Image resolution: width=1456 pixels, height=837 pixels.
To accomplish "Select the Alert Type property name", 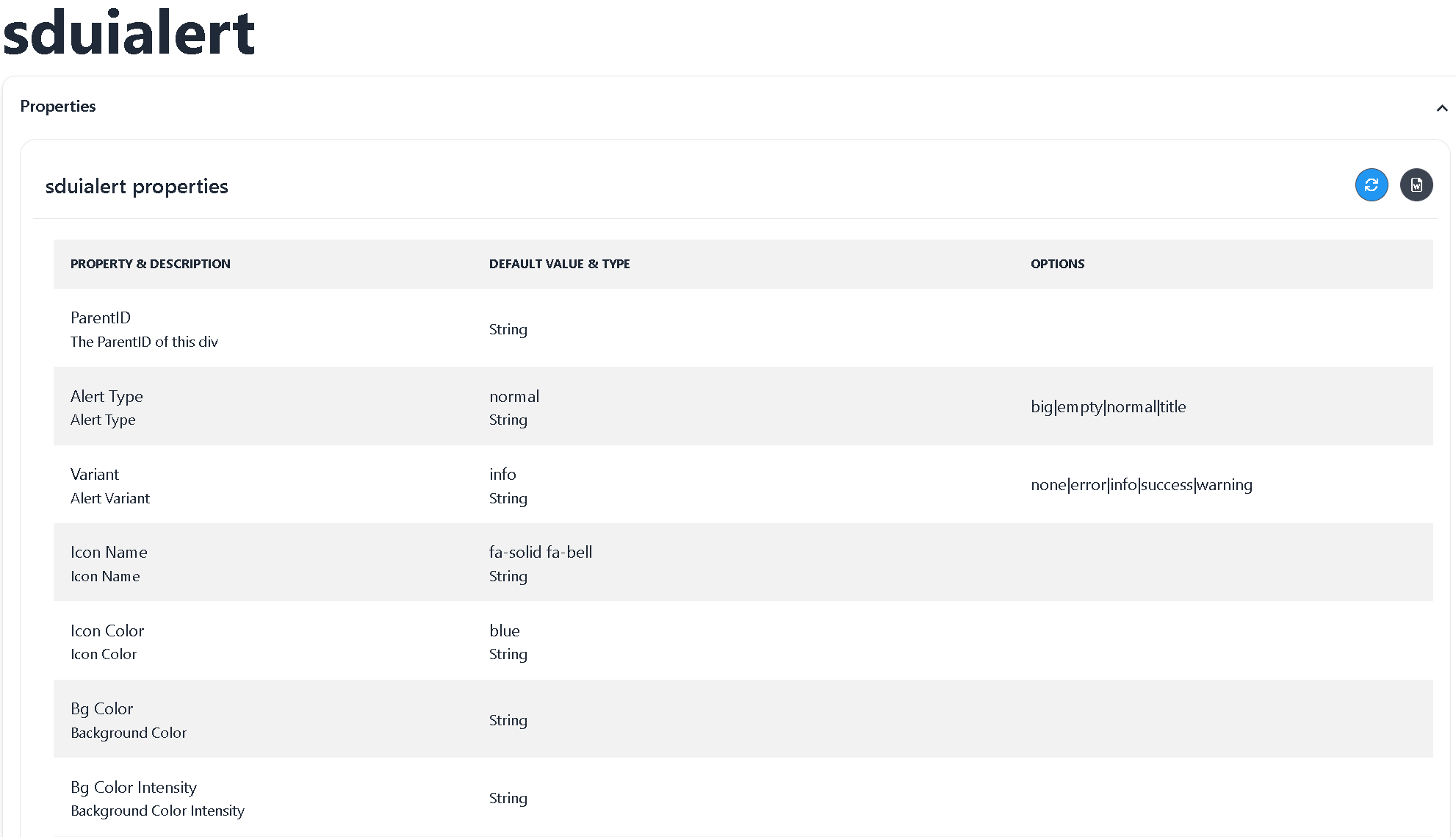I will coord(107,396).
